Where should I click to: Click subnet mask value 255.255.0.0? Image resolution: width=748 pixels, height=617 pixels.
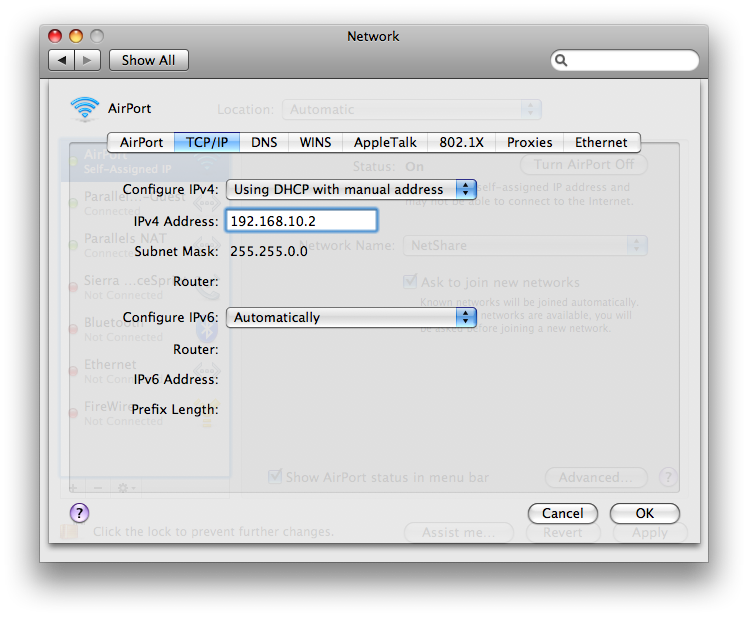click(x=269, y=251)
